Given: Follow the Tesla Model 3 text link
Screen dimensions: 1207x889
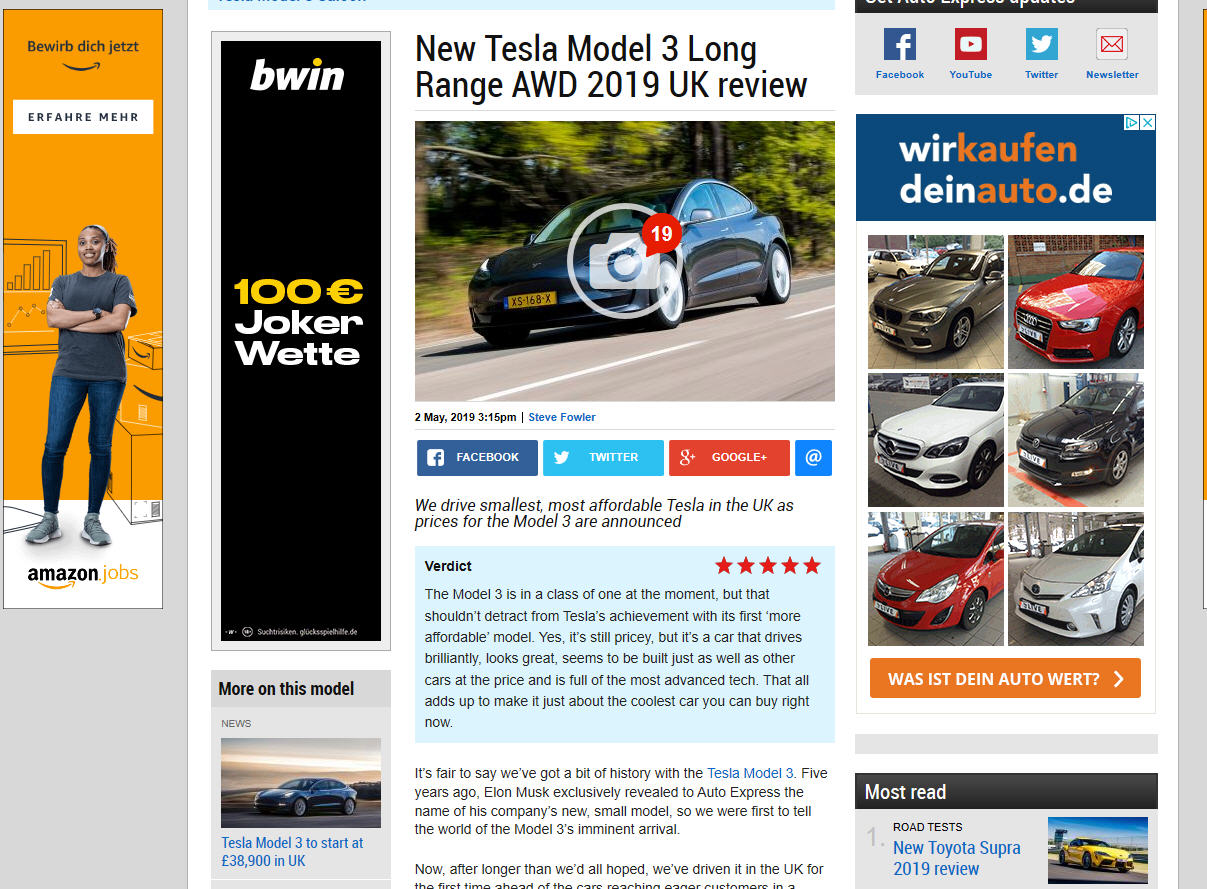Looking at the screenshot, I should click(x=750, y=773).
